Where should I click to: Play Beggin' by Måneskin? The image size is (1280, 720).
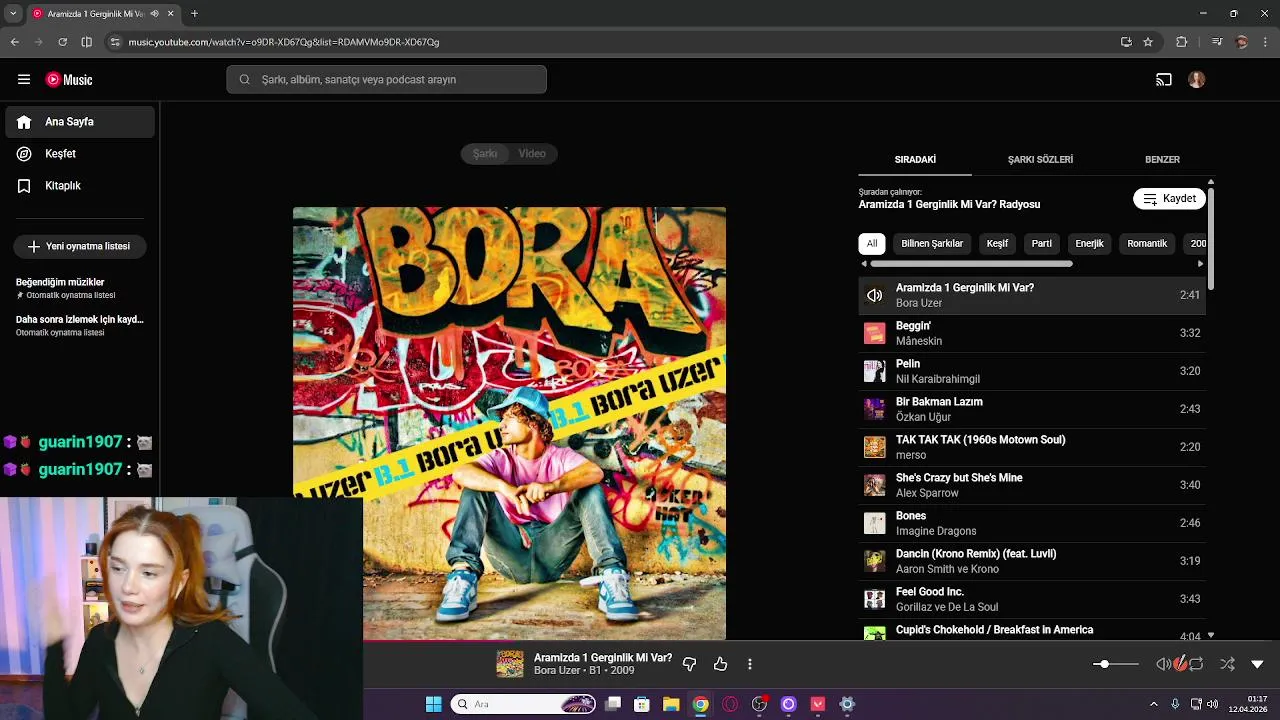tap(1032, 333)
